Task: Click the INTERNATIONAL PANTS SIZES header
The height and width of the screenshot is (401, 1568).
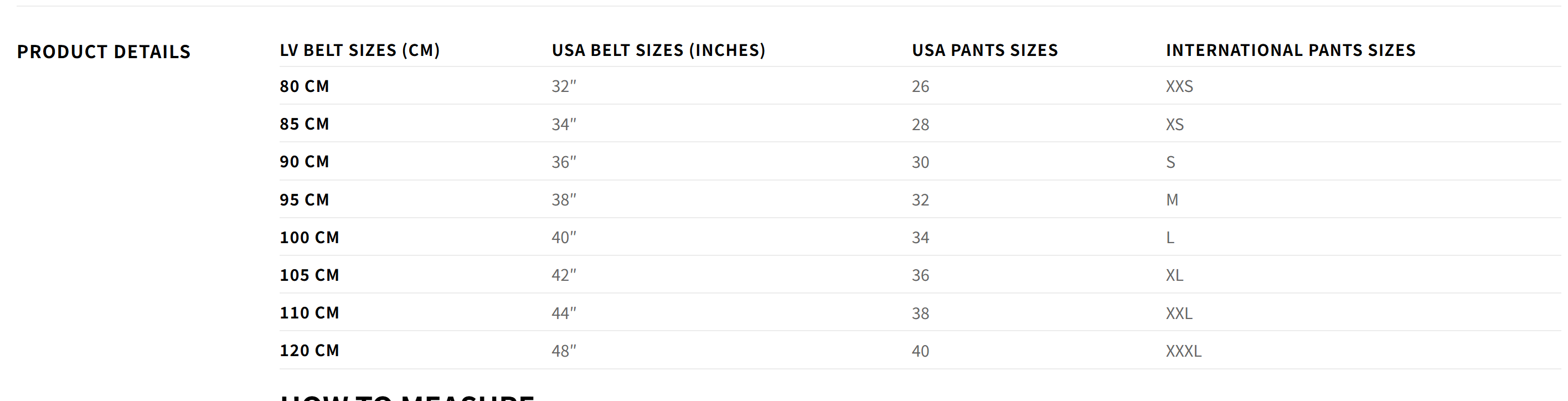Action: tap(1291, 50)
